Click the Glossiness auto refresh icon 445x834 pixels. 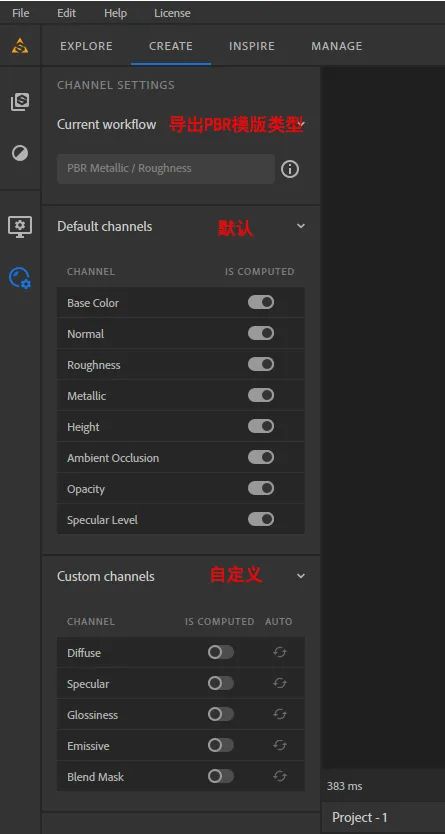[280, 714]
